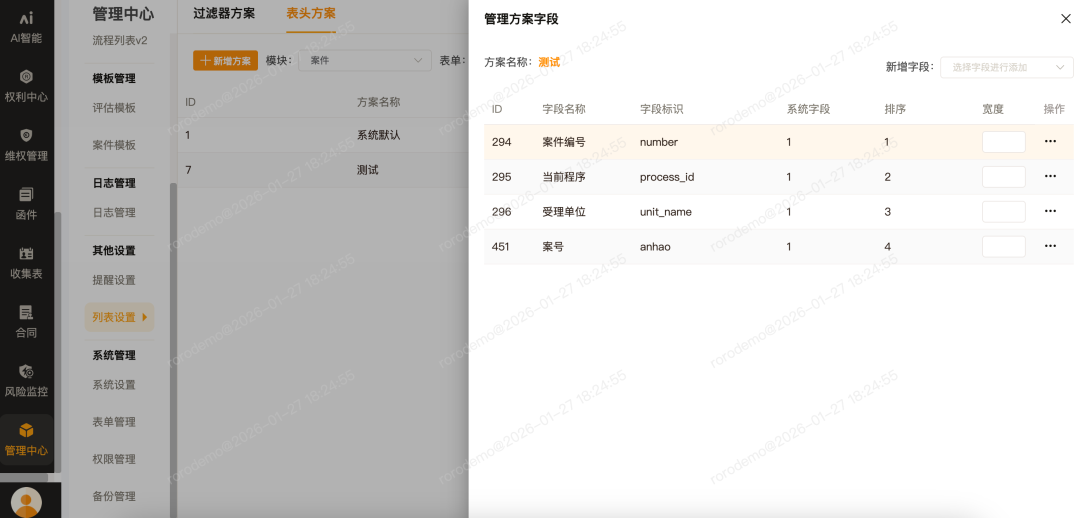The width and height of the screenshot is (1080, 518).
Task: Open 提醒设置 menu item
Action: click(x=114, y=280)
